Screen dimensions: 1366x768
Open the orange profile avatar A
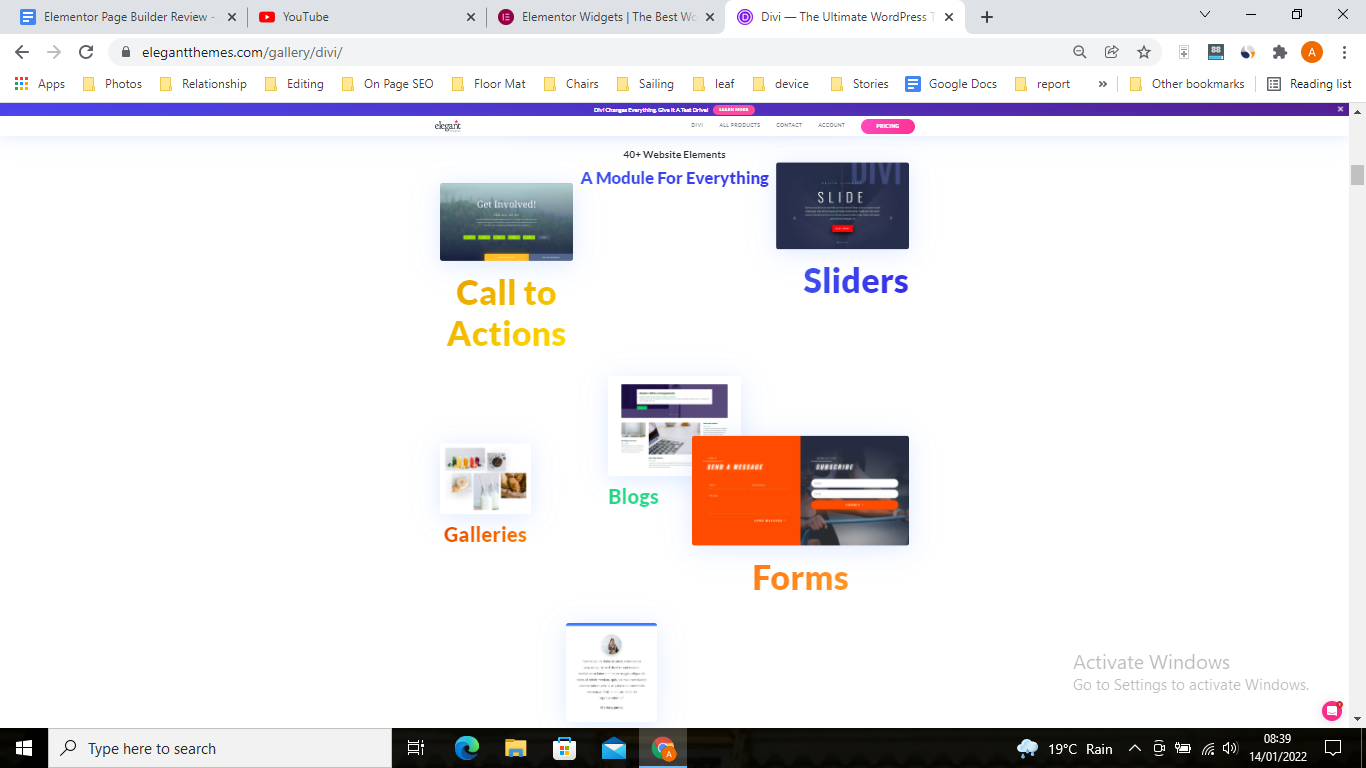click(1312, 52)
